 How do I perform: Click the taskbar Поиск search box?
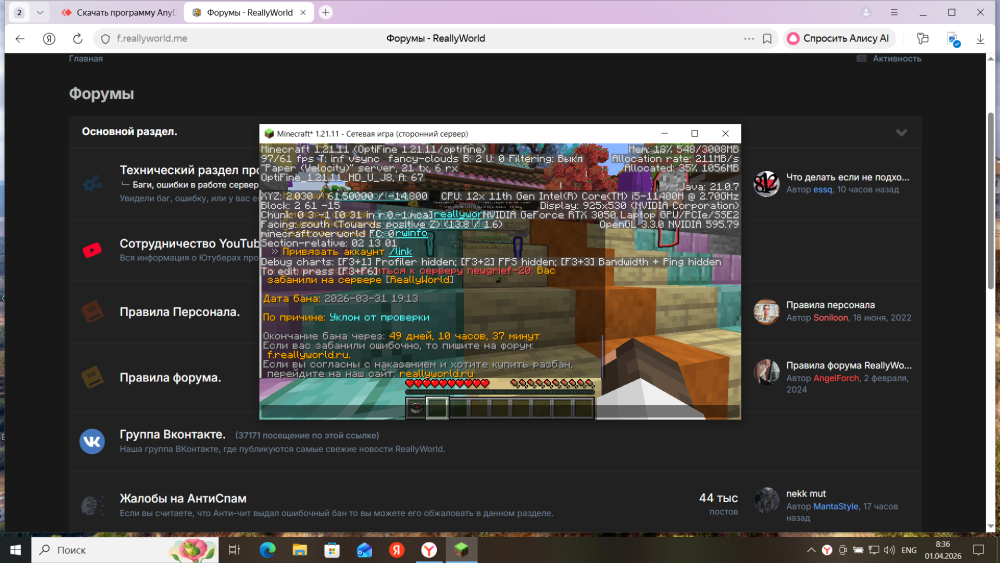125,550
